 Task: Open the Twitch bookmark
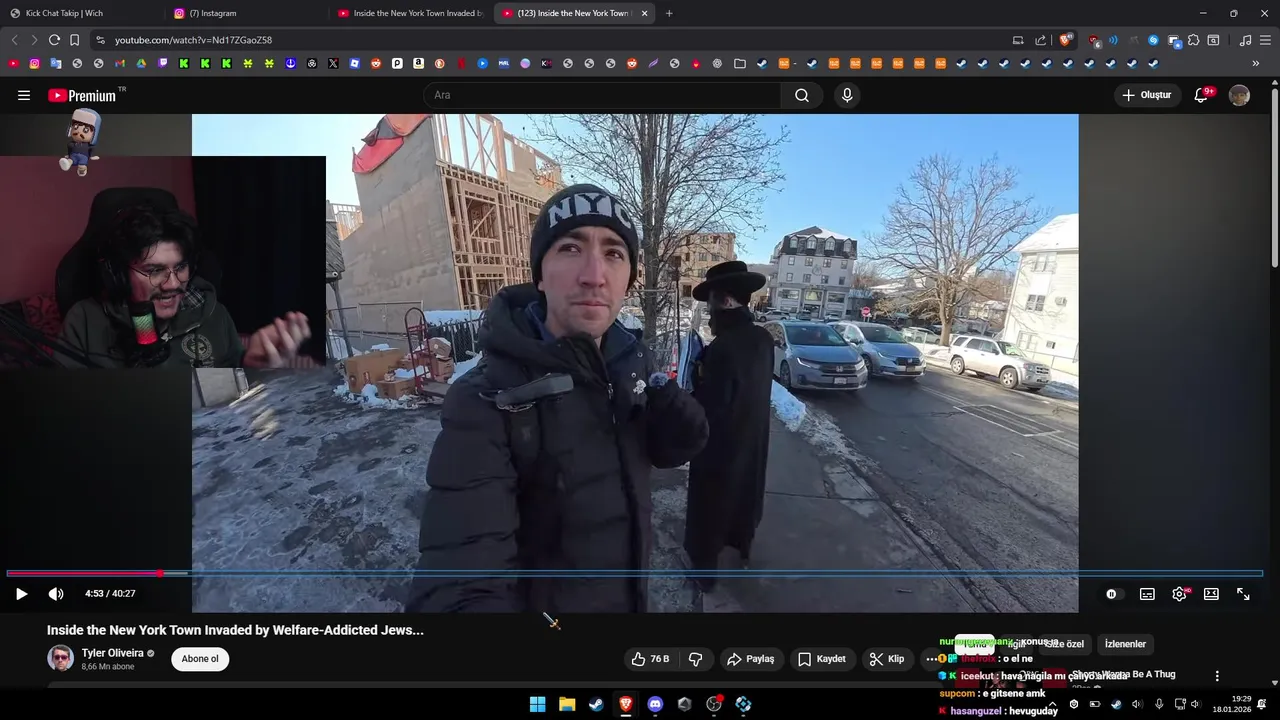click(x=162, y=63)
